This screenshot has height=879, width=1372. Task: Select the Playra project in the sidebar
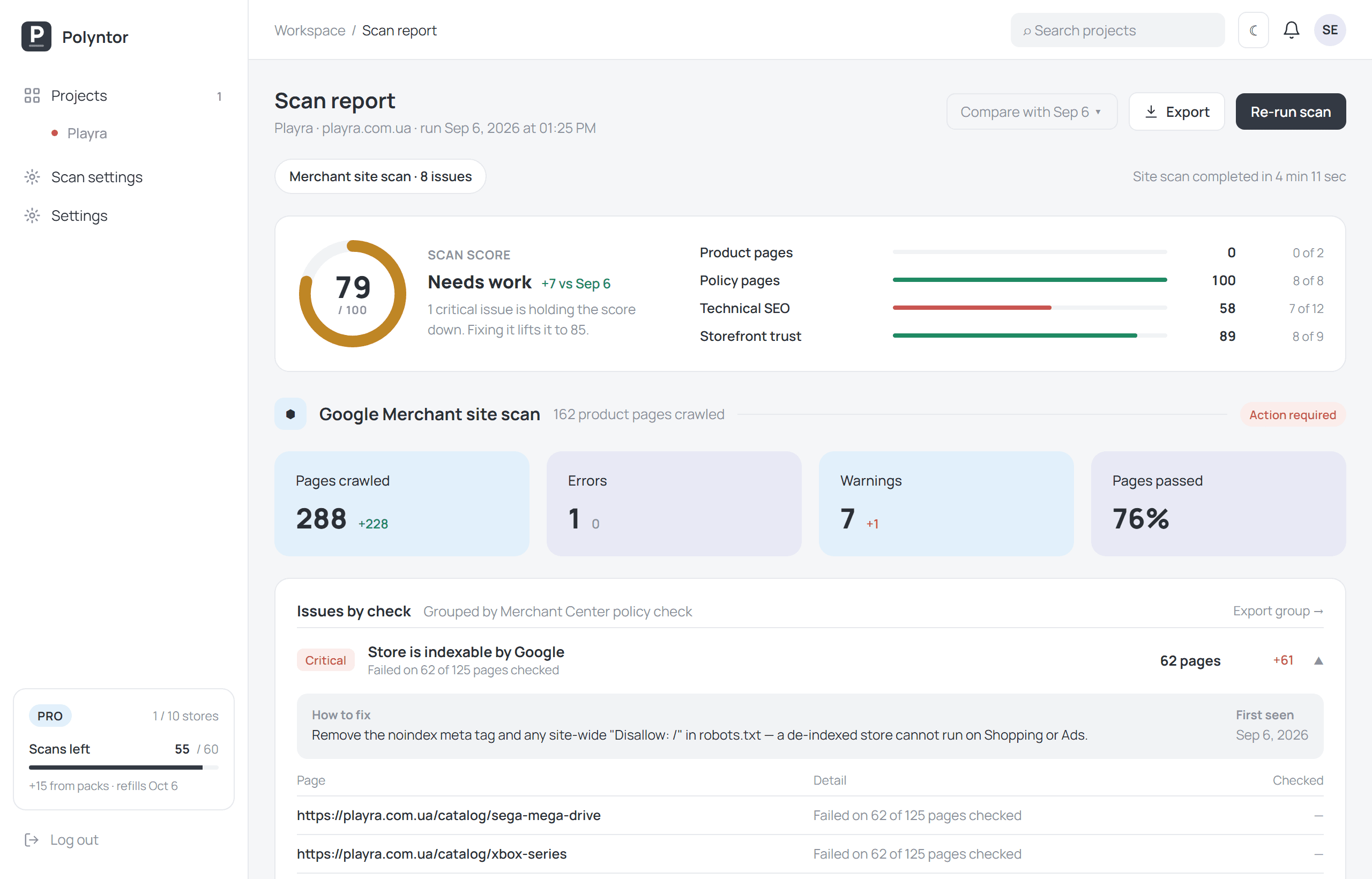pos(87,133)
